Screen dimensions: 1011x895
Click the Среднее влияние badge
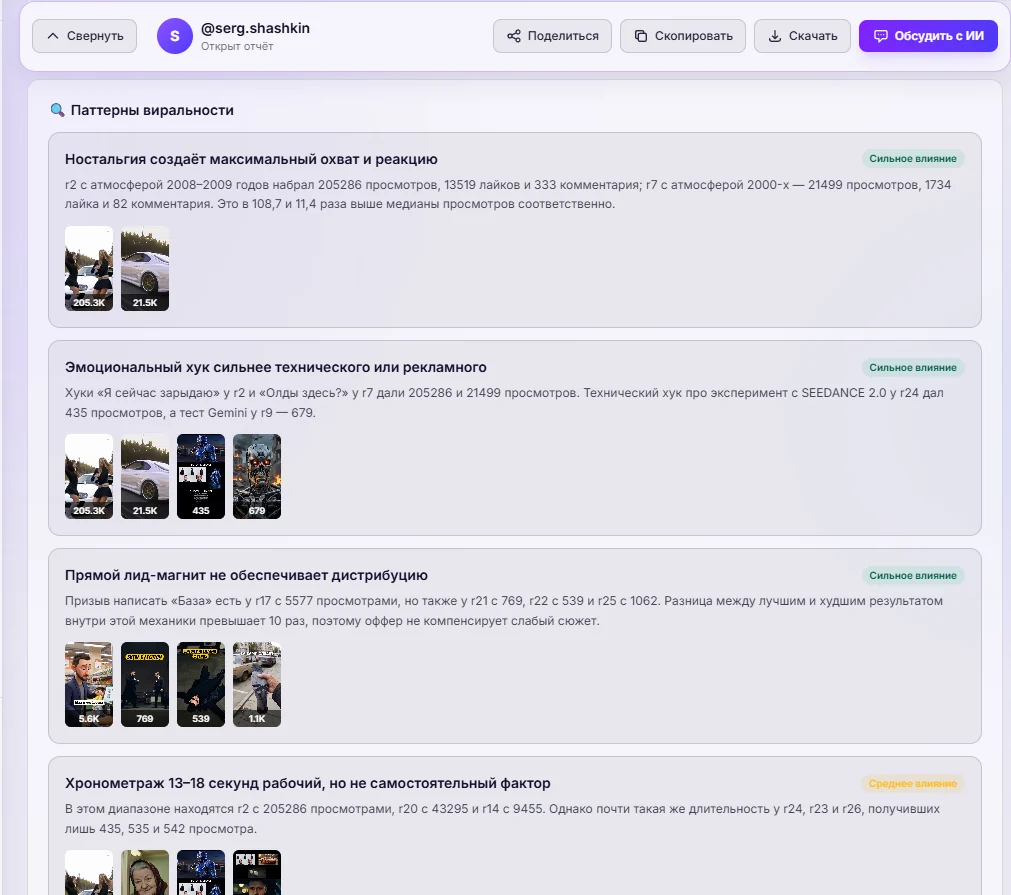913,783
